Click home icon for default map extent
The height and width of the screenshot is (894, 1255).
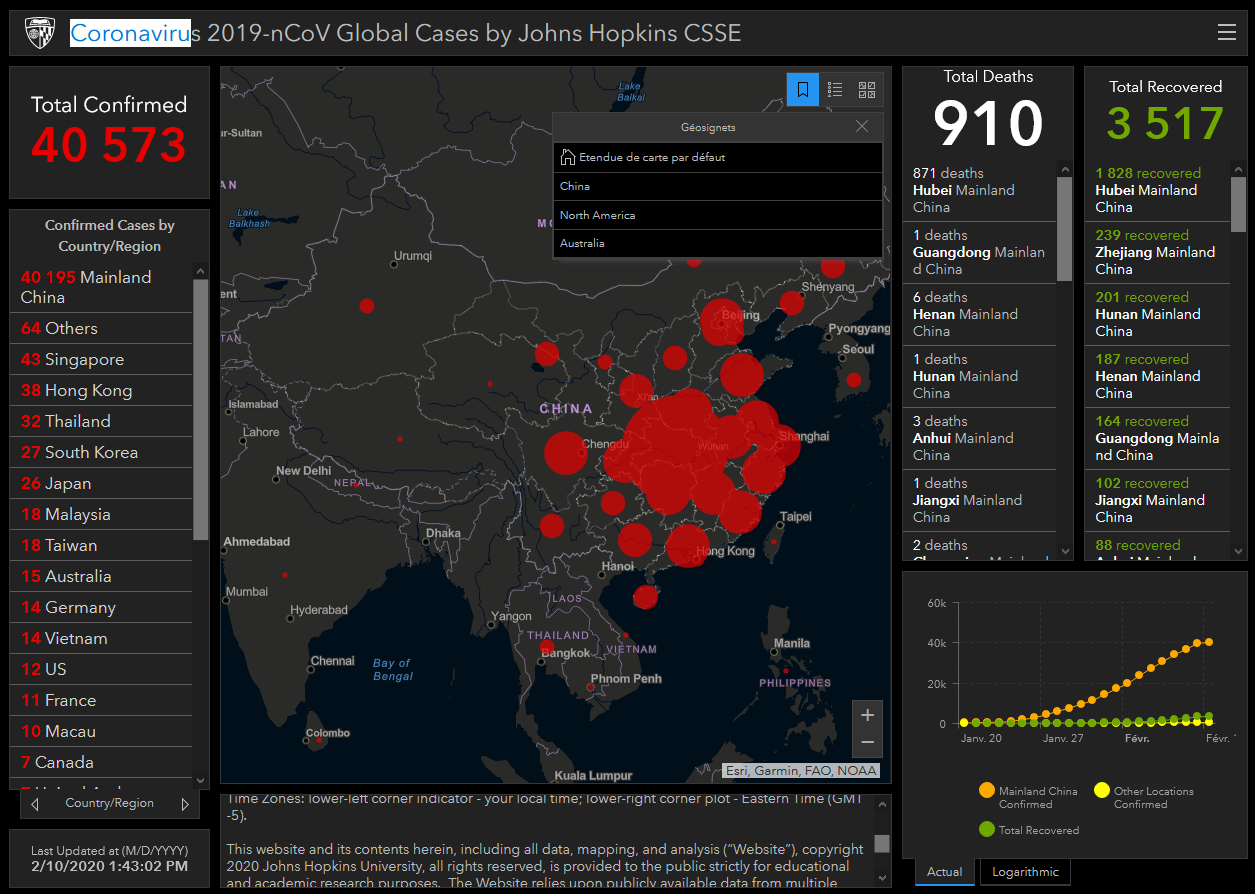pos(568,157)
